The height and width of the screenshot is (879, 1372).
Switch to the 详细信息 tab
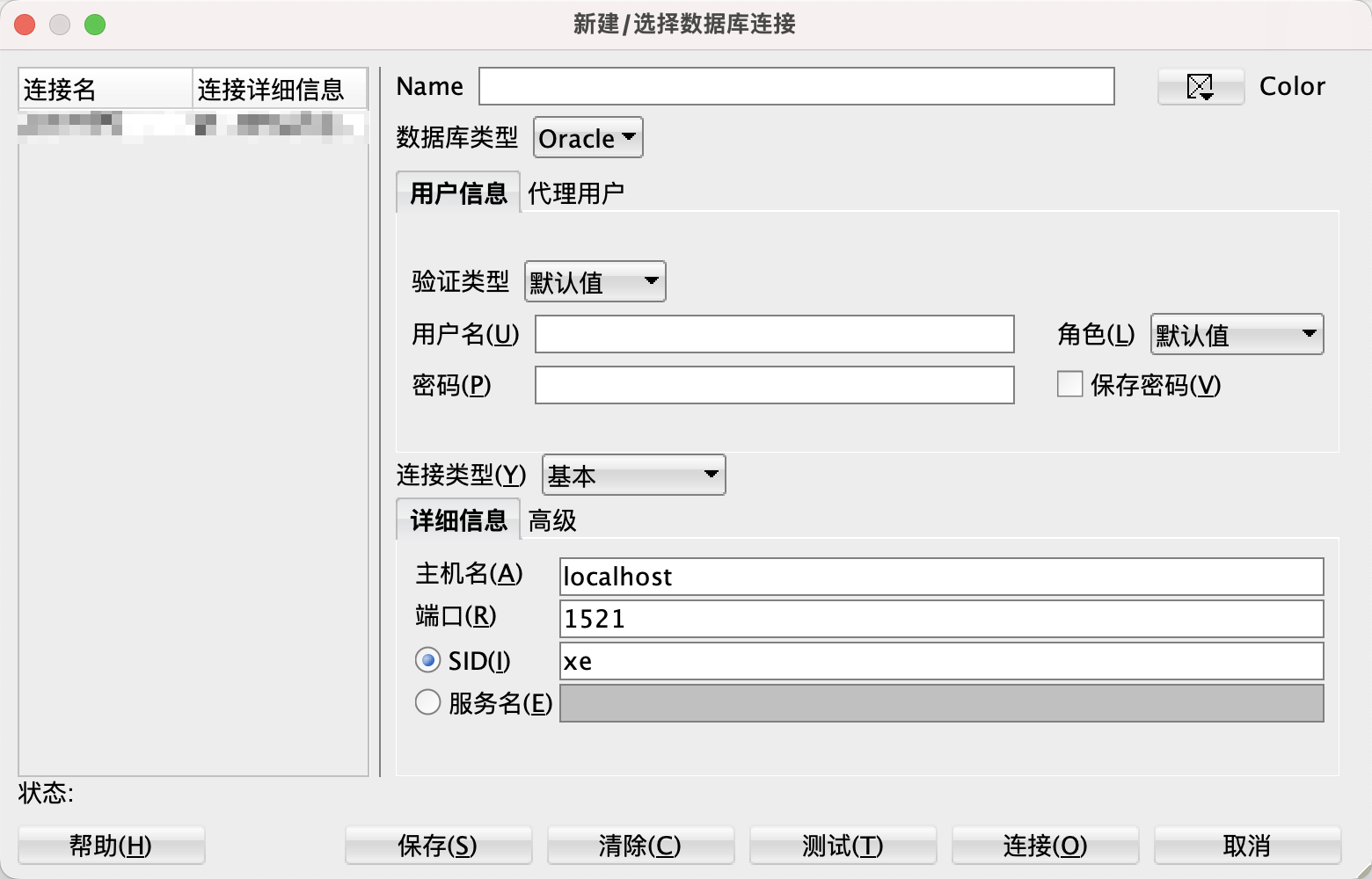457,519
